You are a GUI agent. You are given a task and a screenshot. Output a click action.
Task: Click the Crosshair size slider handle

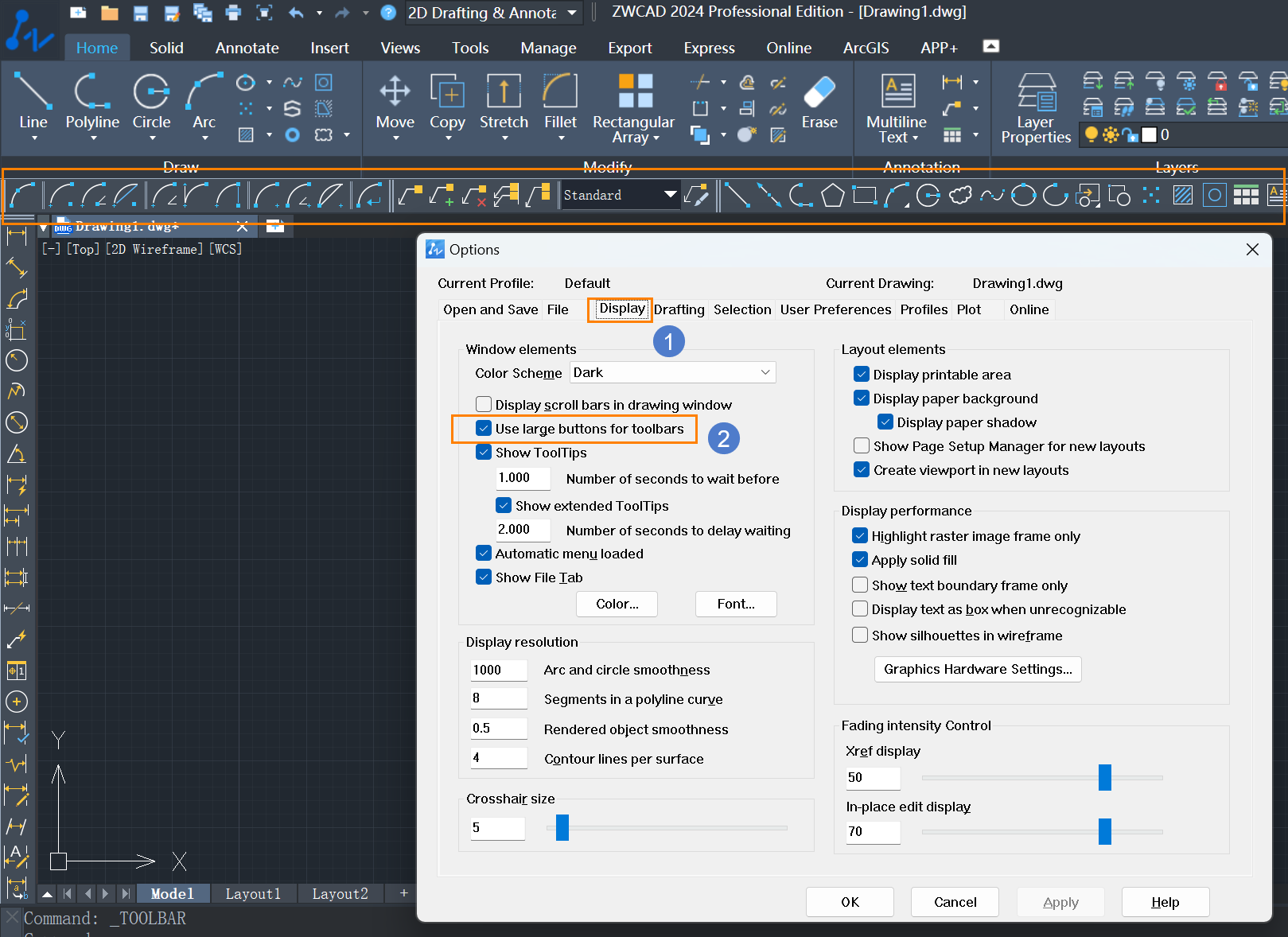pyautogui.click(x=562, y=827)
